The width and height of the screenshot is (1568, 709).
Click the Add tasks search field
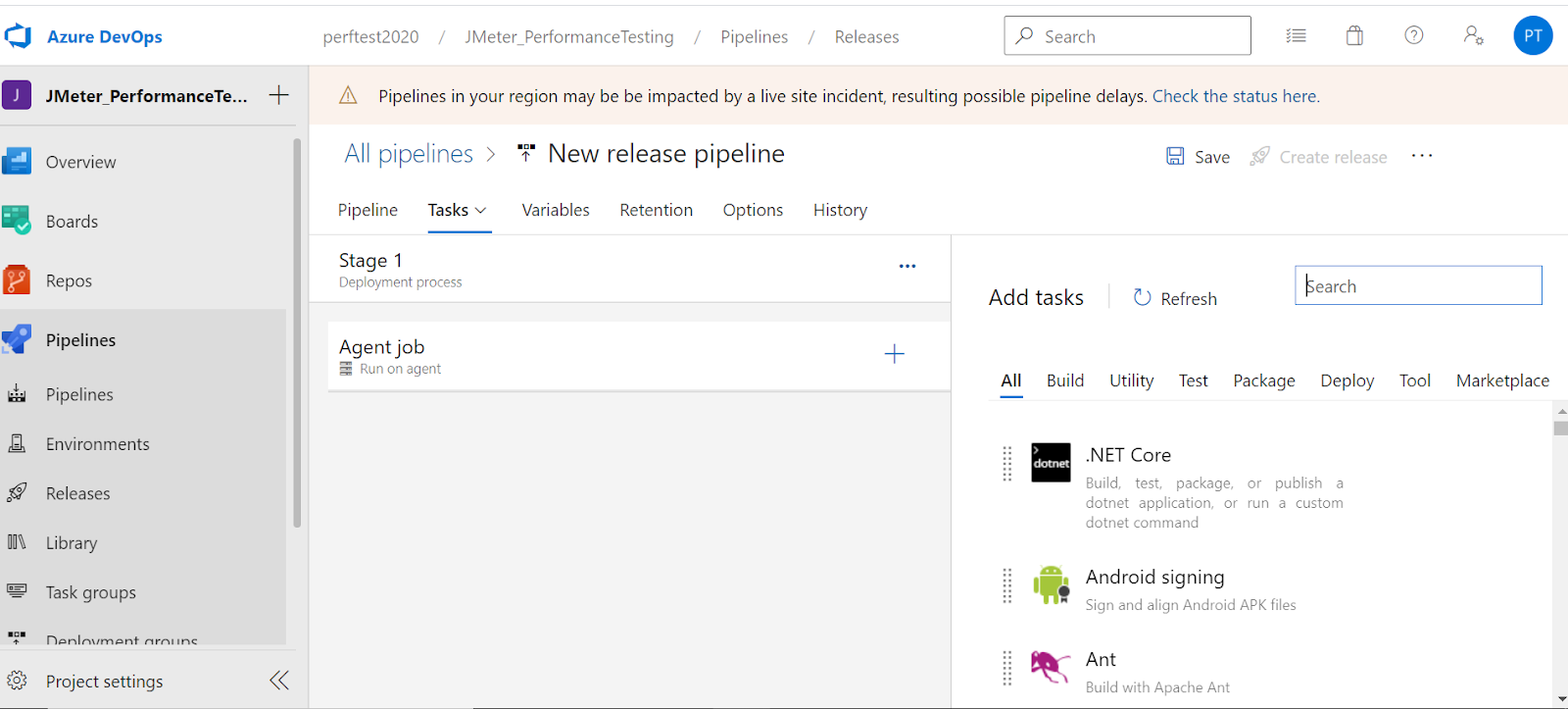tap(1418, 285)
